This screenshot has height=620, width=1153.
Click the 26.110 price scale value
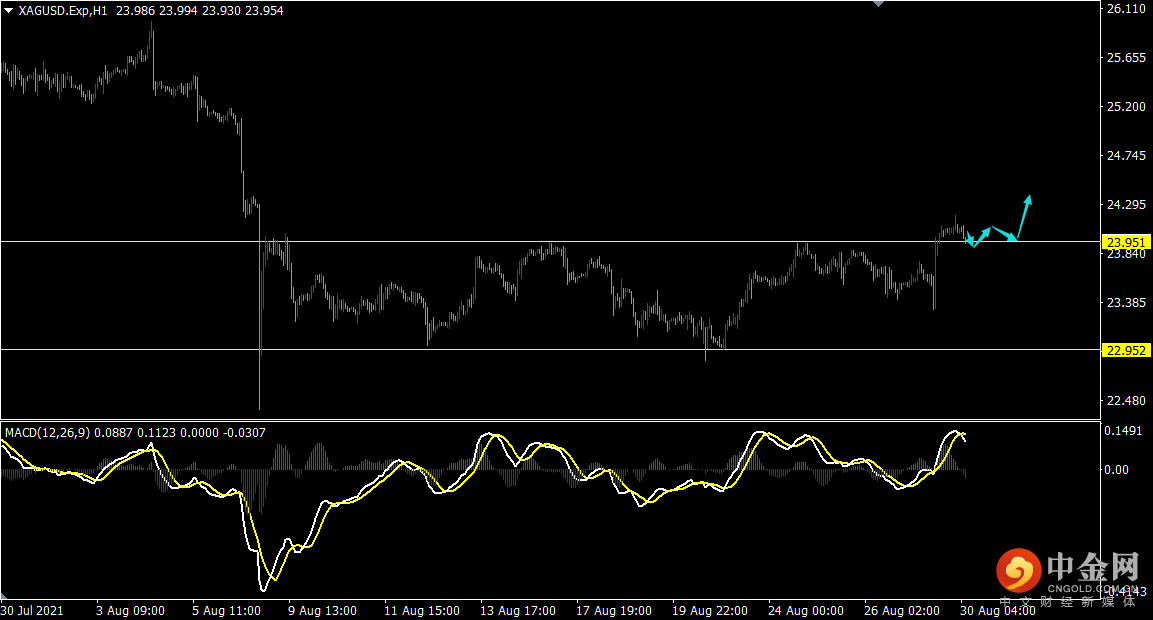click(1126, 9)
